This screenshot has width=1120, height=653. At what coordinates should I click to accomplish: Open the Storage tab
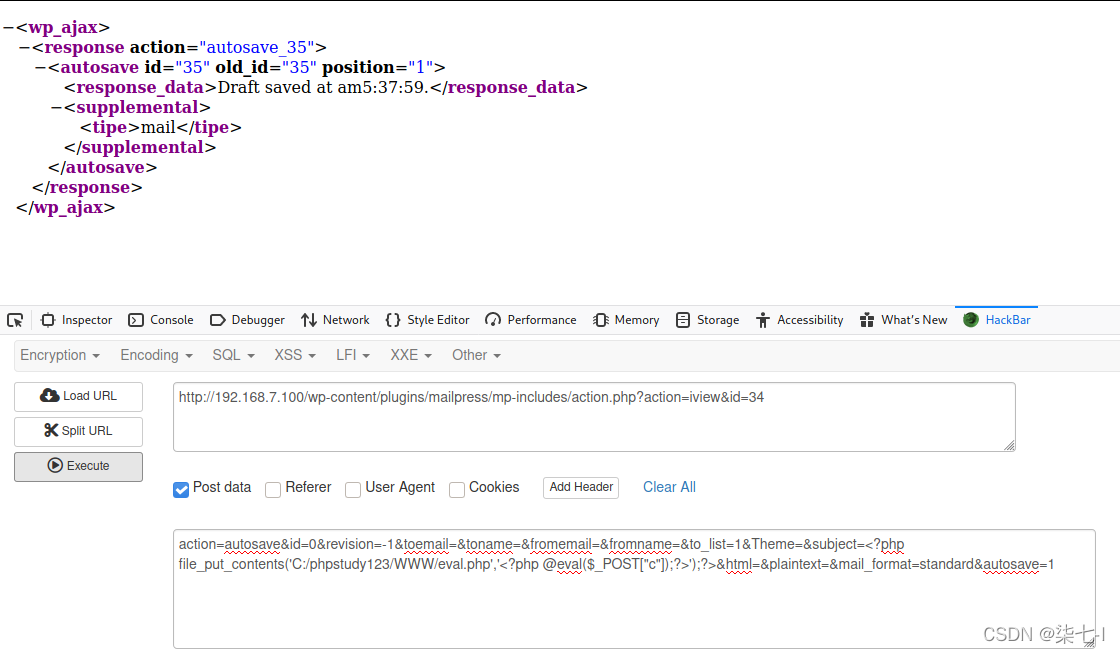coord(707,320)
